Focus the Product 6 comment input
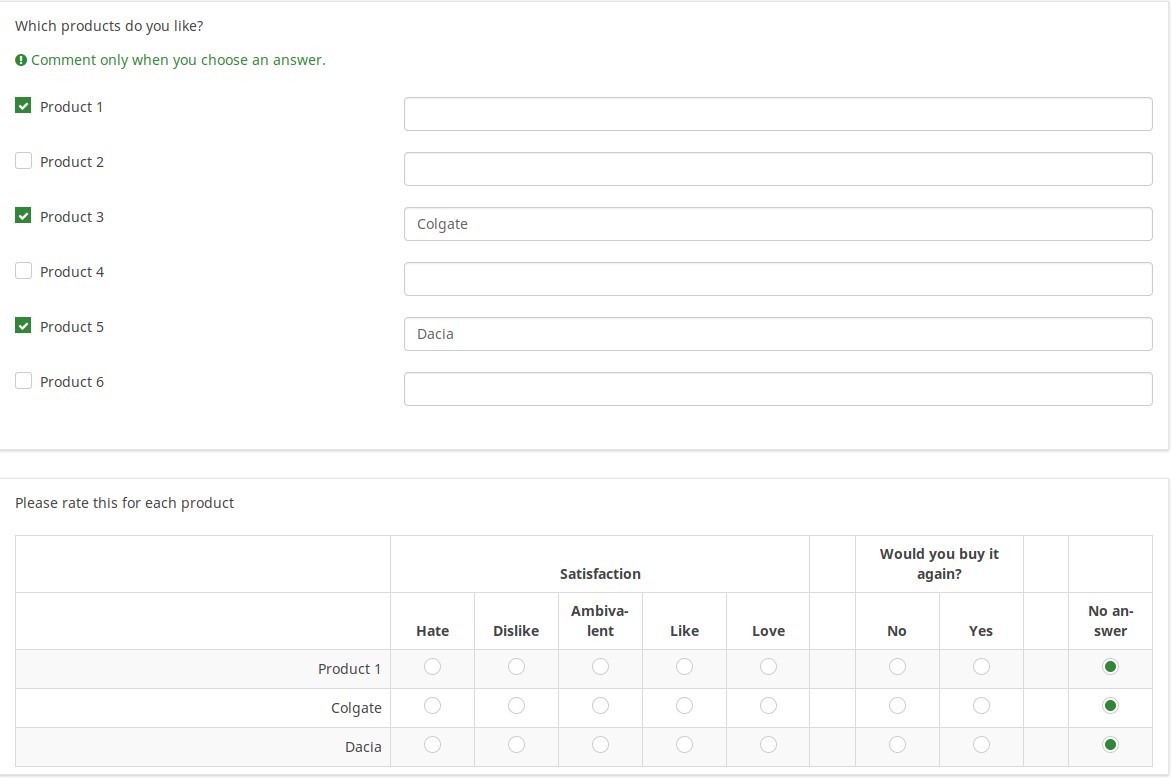The image size is (1171, 778). pyautogui.click(x=777, y=389)
